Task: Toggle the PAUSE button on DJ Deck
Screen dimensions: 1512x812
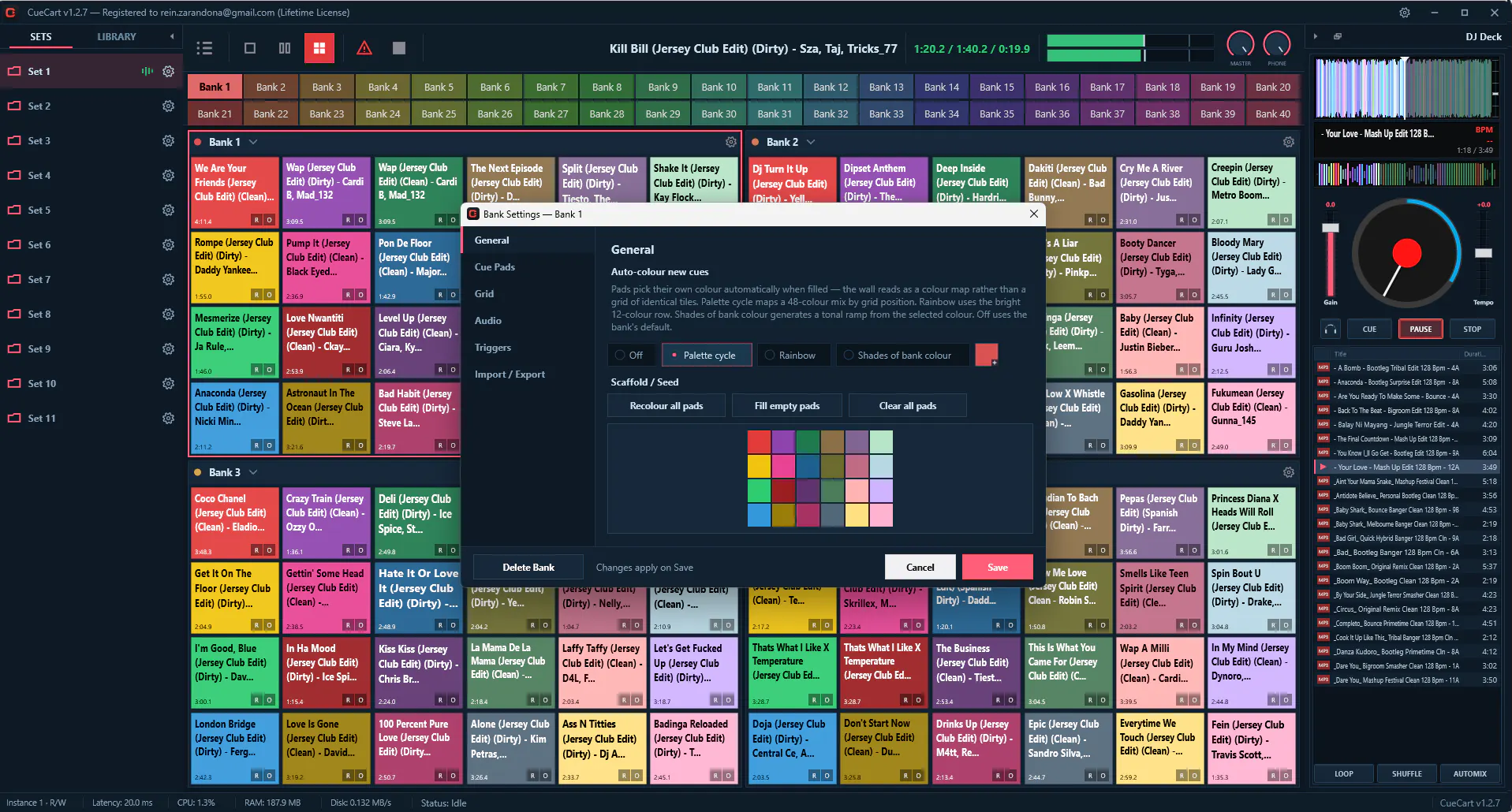Action: [x=1421, y=329]
